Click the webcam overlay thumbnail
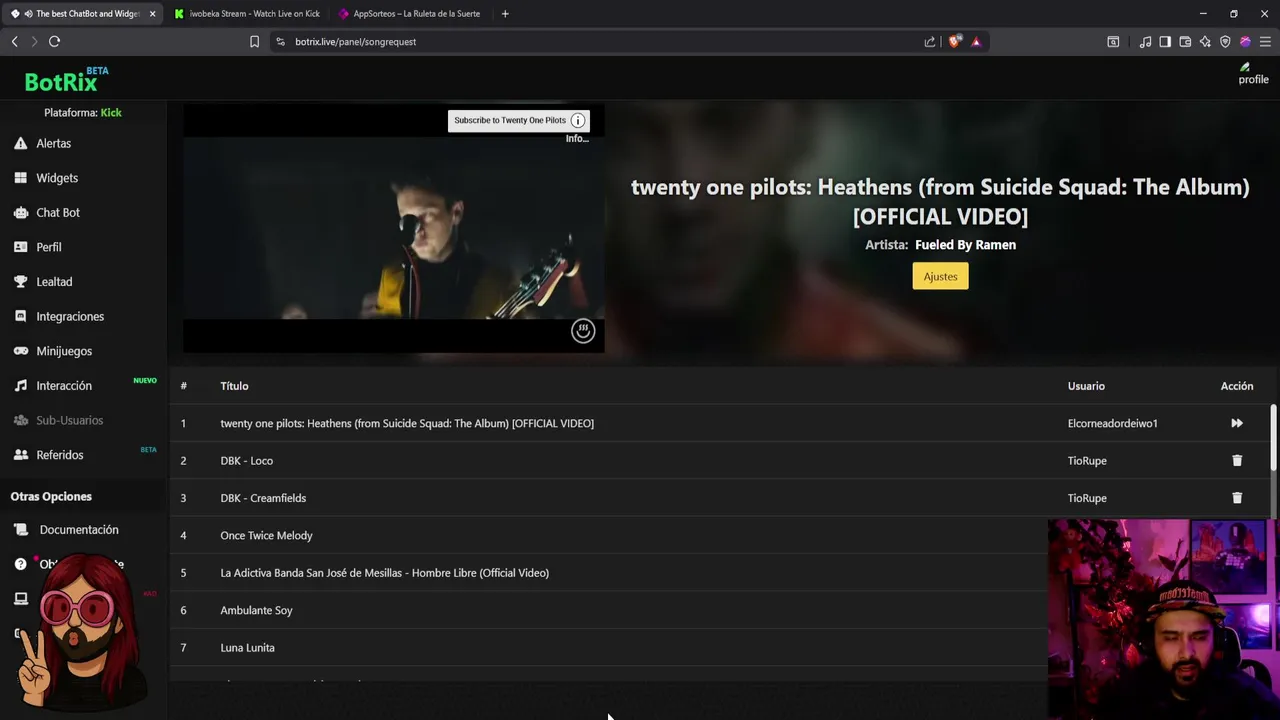 1163,619
